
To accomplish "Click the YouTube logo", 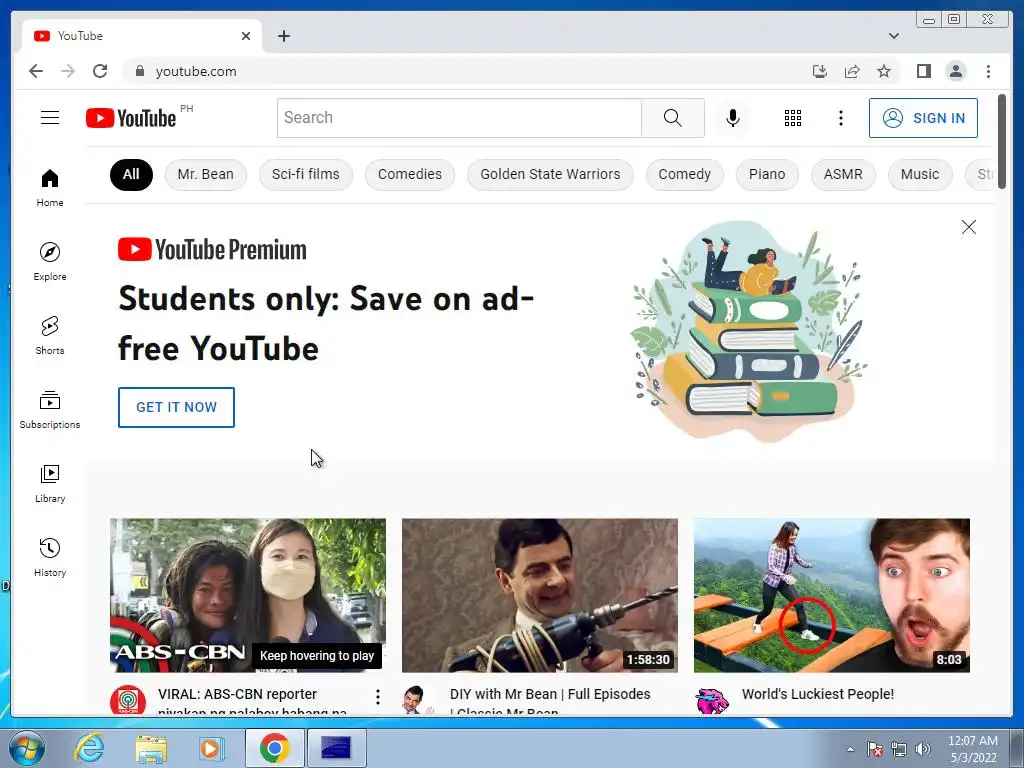I will 131,118.
